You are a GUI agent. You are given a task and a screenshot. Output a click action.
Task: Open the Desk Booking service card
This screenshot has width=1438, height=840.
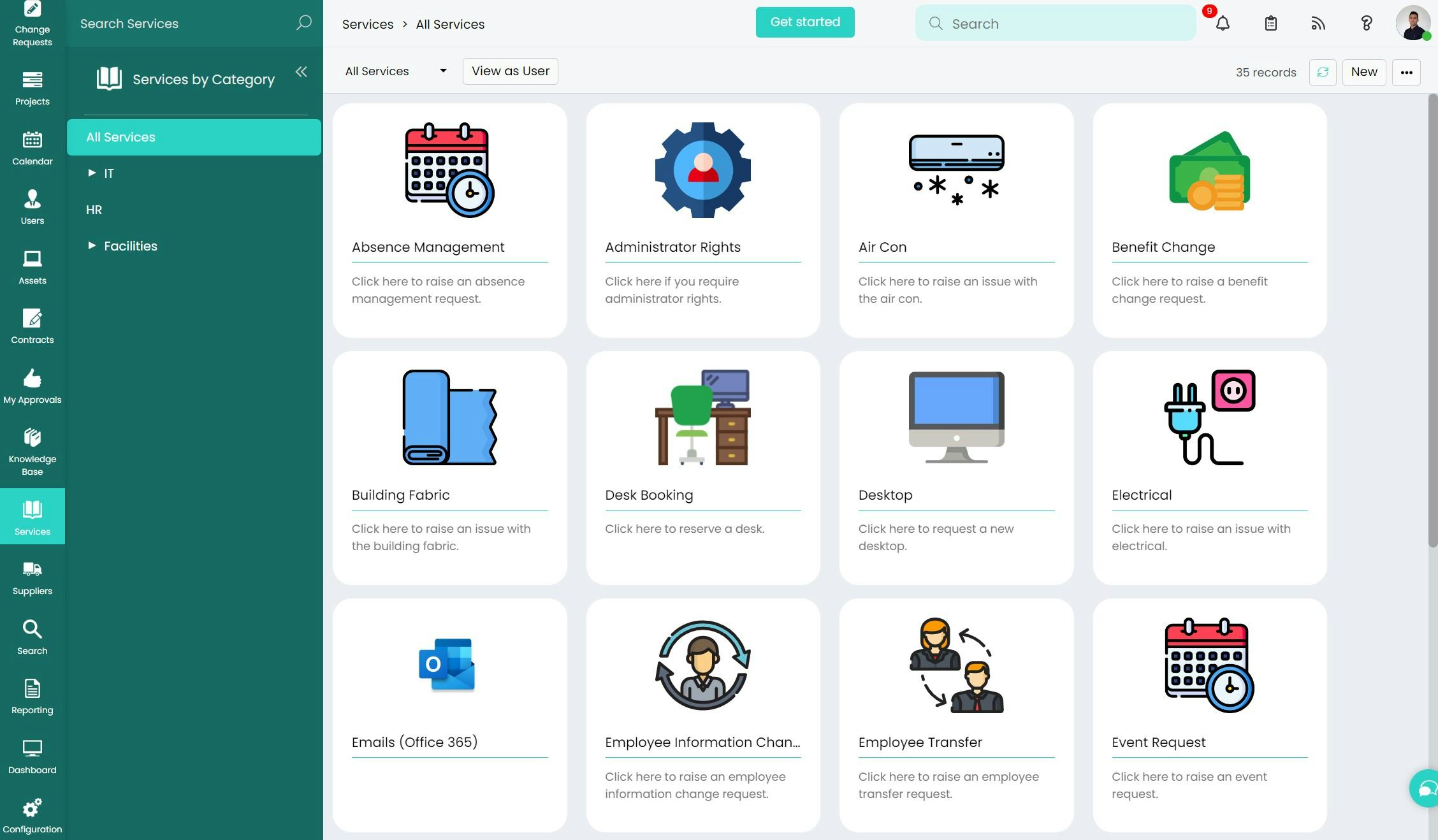point(702,467)
